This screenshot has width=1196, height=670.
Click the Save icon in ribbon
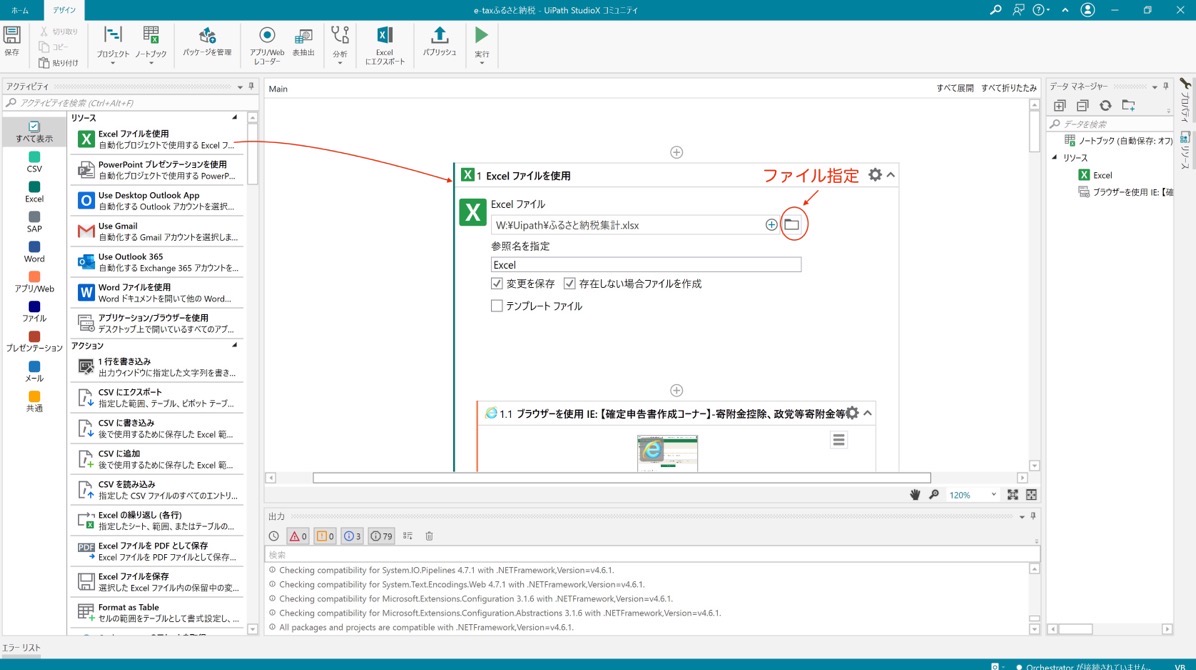[11, 41]
